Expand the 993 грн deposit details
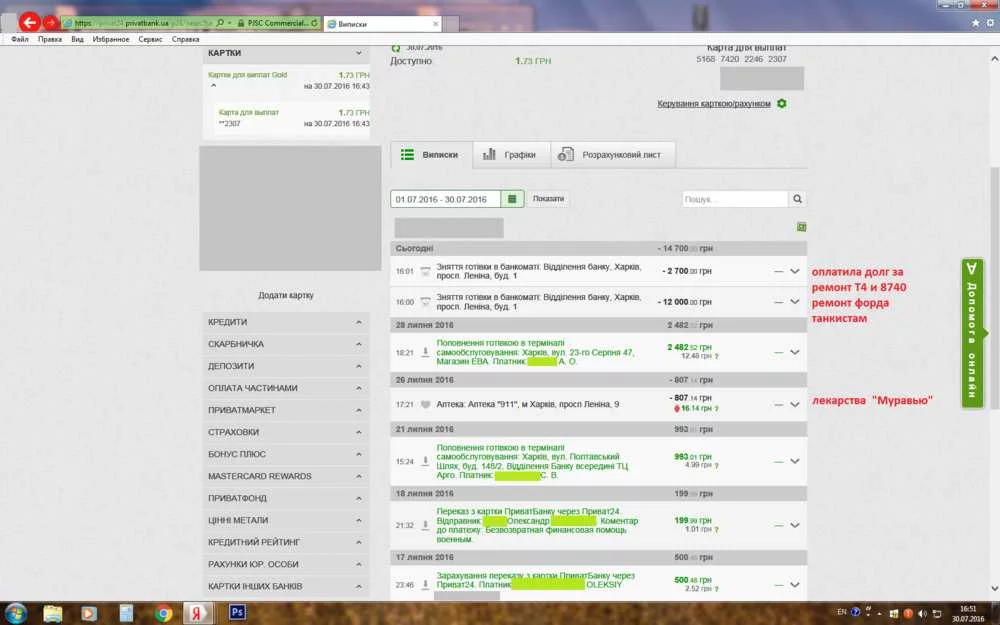The height and width of the screenshot is (625, 1000). (x=795, y=461)
